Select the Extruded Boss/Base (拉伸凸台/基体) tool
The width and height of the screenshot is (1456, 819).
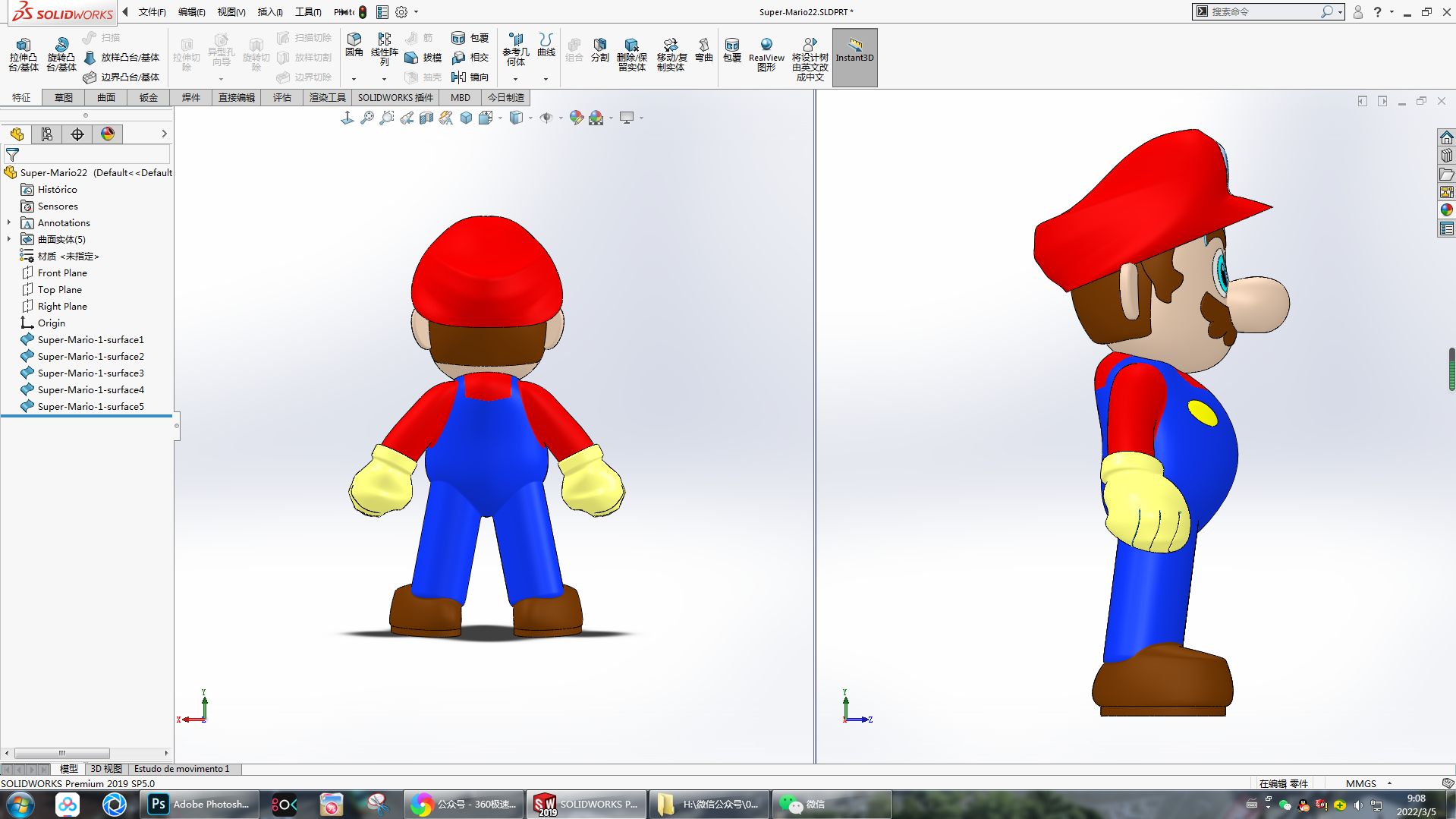[24, 55]
